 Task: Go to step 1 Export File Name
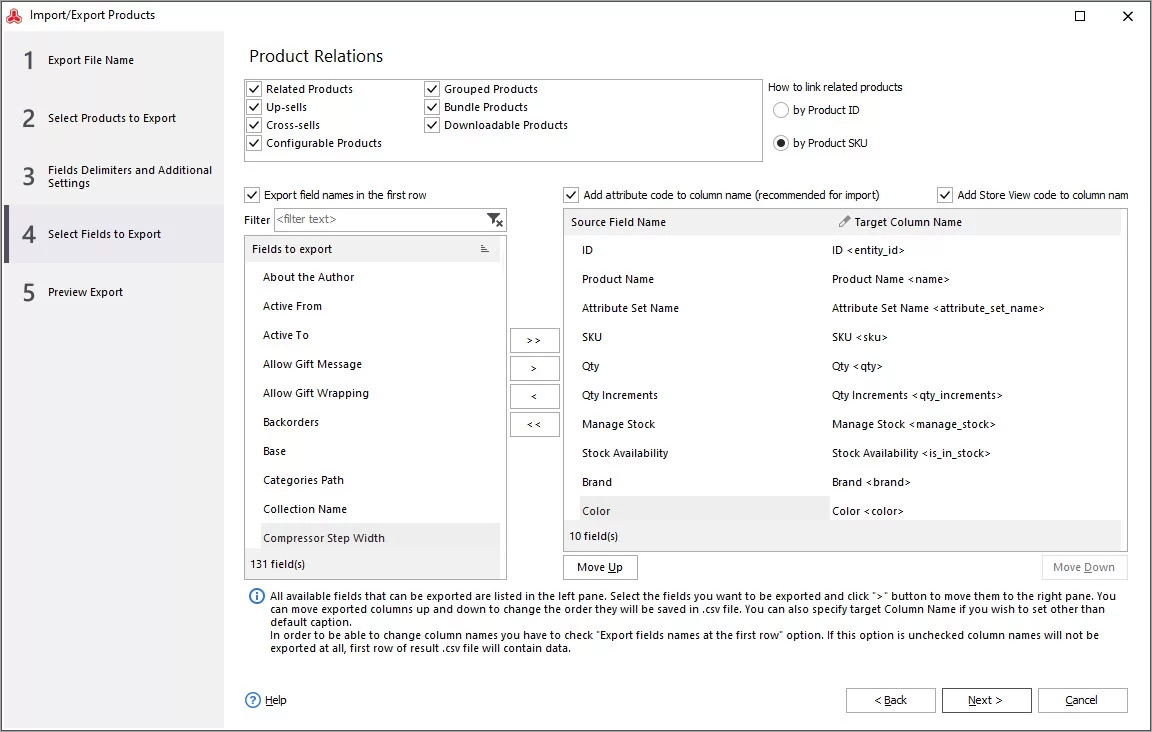point(114,60)
